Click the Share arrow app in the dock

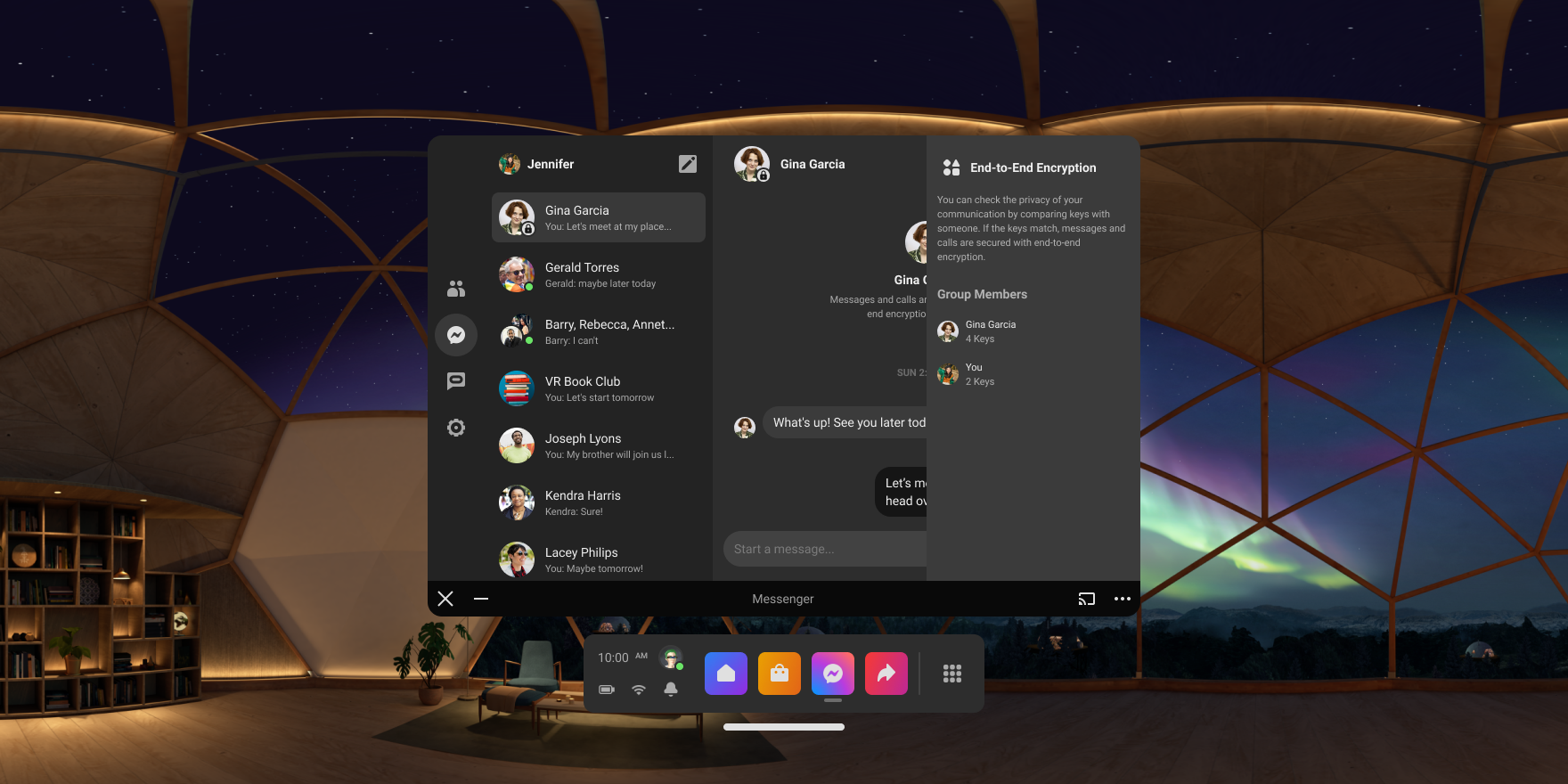point(886,674)
